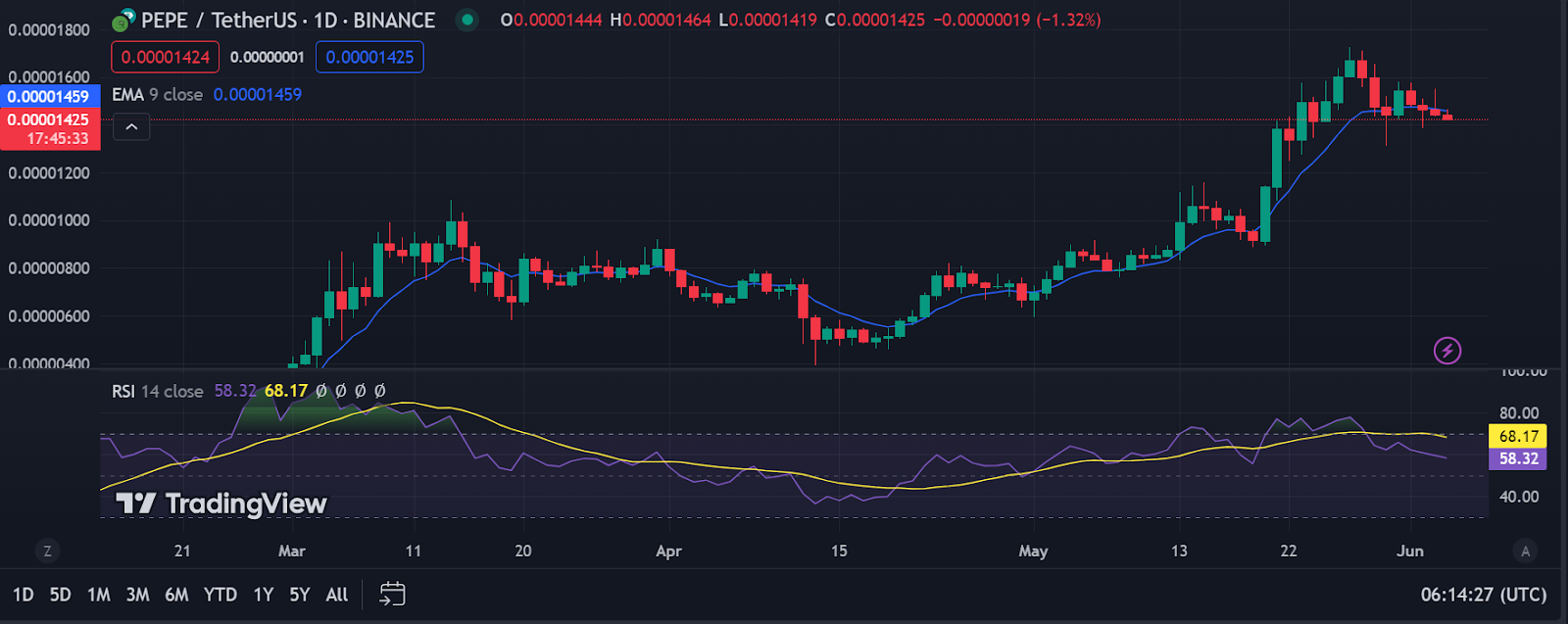Select the 6M time range
The height and width of the screenshot is (624, 1568).
click(x=176, y=595)
